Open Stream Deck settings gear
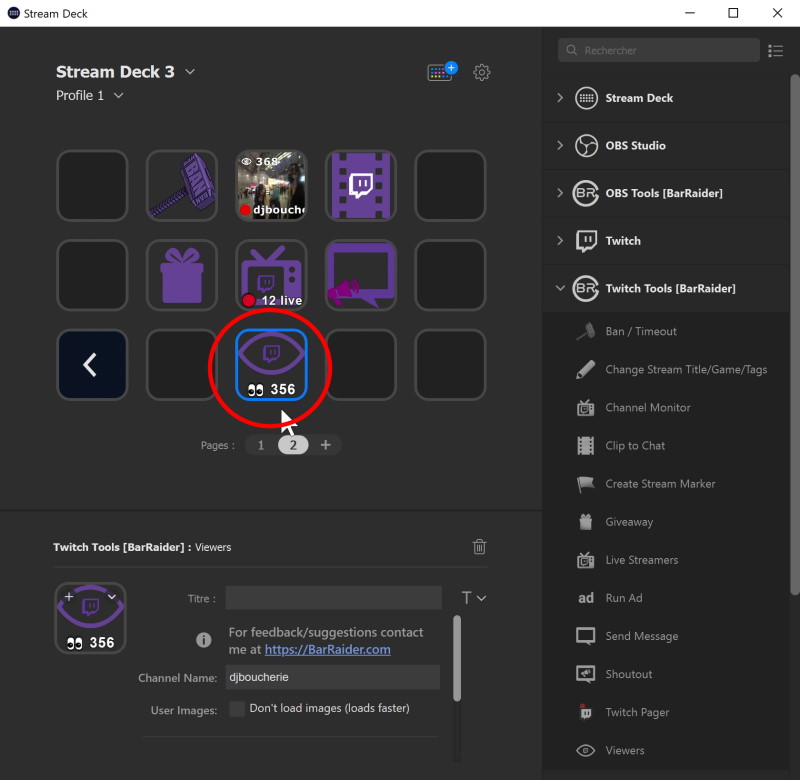Viewport: 800px width, 780px height. pos(482,72)
